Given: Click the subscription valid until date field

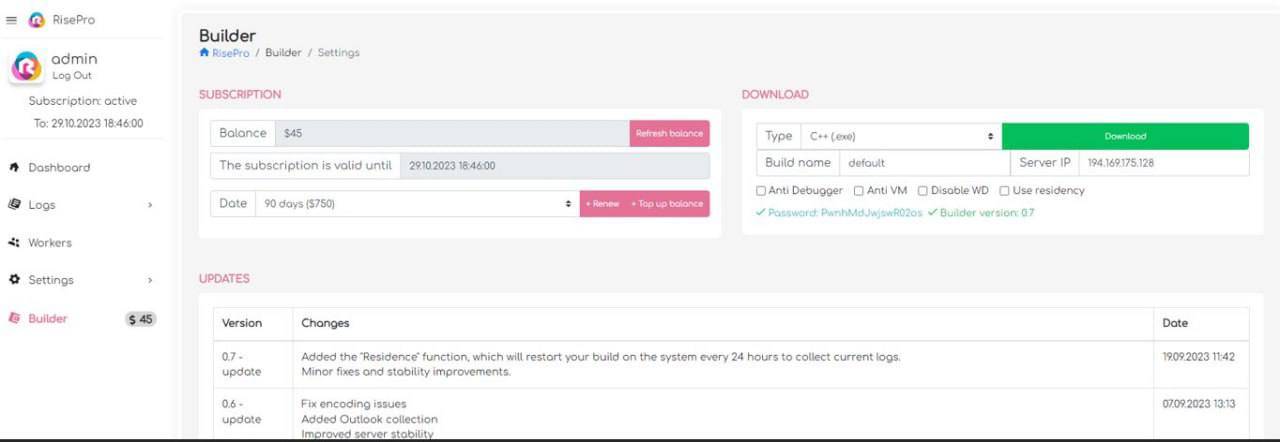Looking at the screenshot, I should point(555,165).
